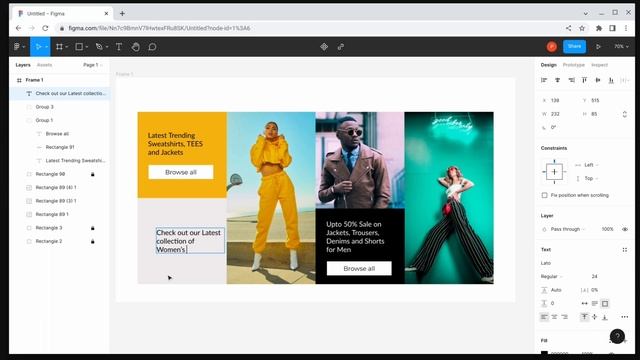Open vertical constraint Top dropdown

(x=591, y=179)
